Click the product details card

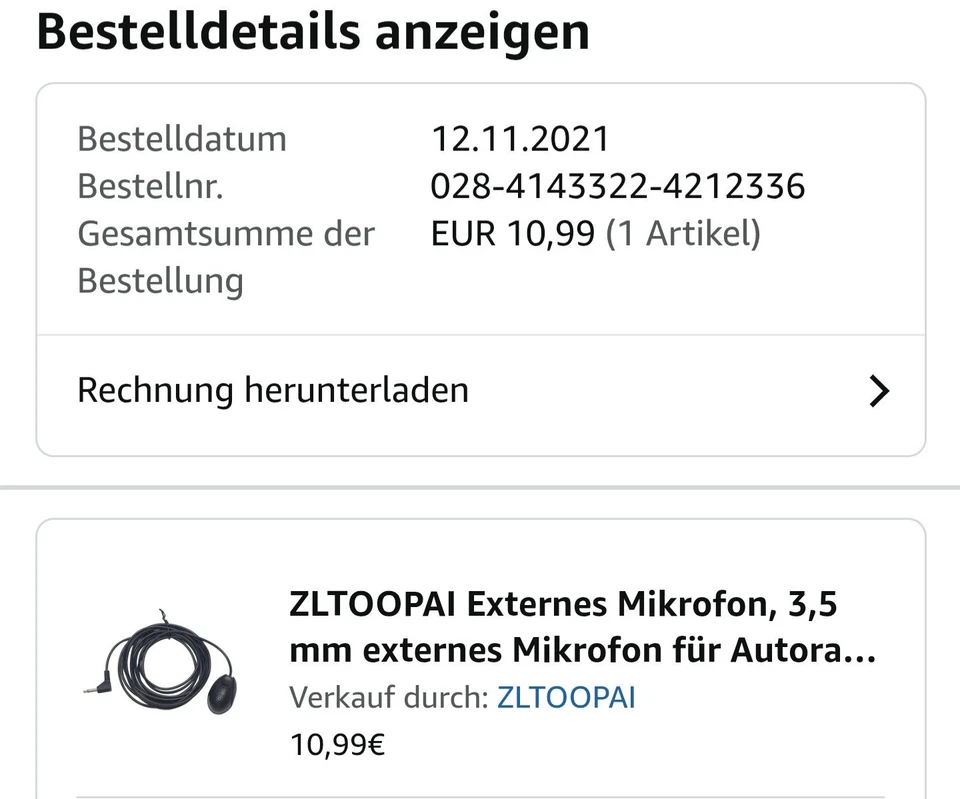(480, 660)
